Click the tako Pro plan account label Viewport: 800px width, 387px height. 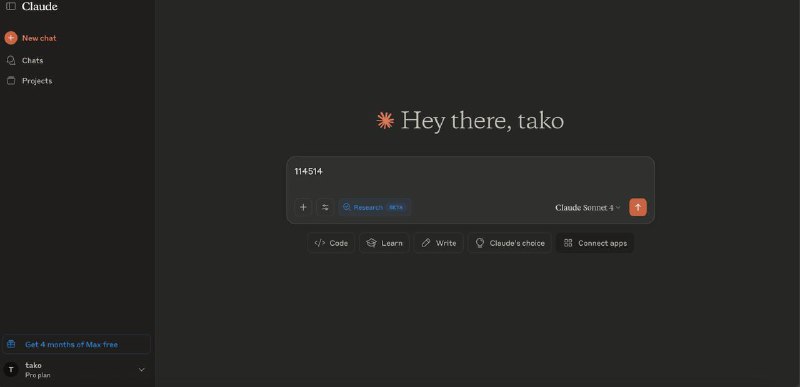pos(38,370)
